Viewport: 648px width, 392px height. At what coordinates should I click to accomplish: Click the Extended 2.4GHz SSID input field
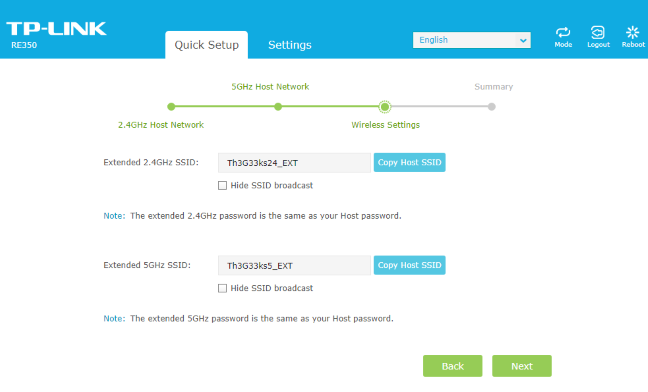click(x=294, y=163)
